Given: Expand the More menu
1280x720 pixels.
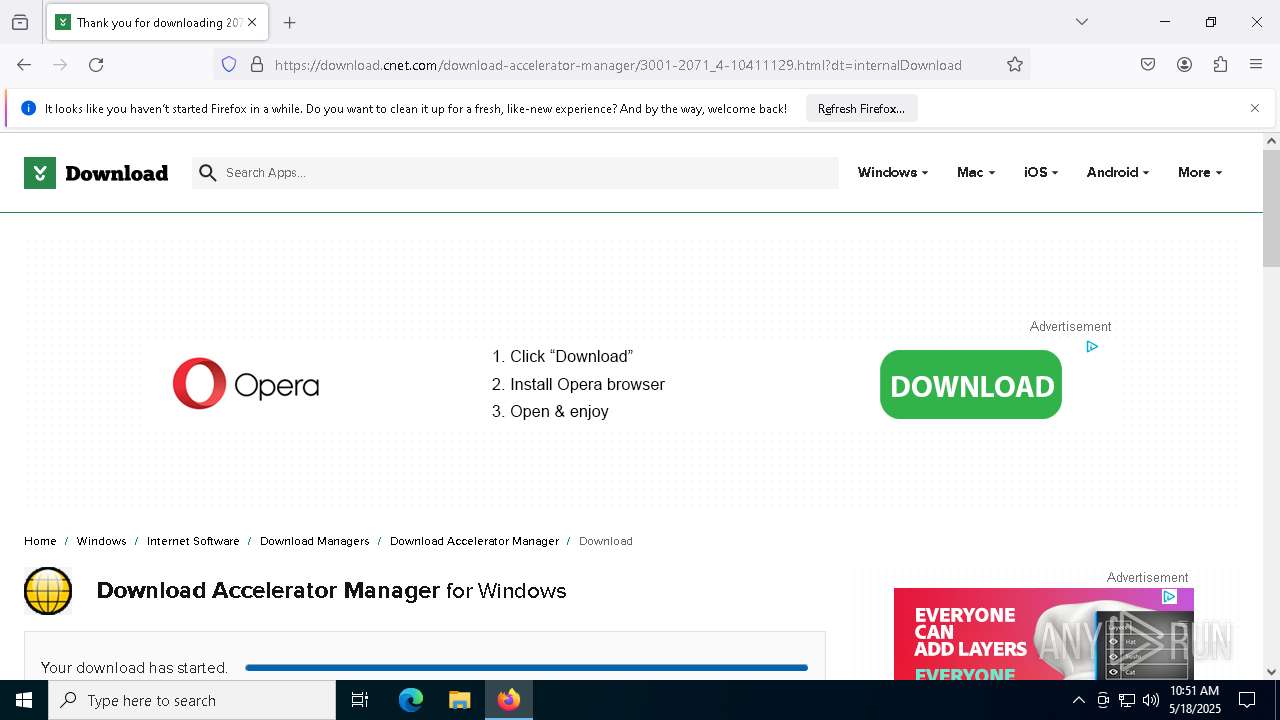Looking at the screenshot, I should click(x=1199, y=172).
